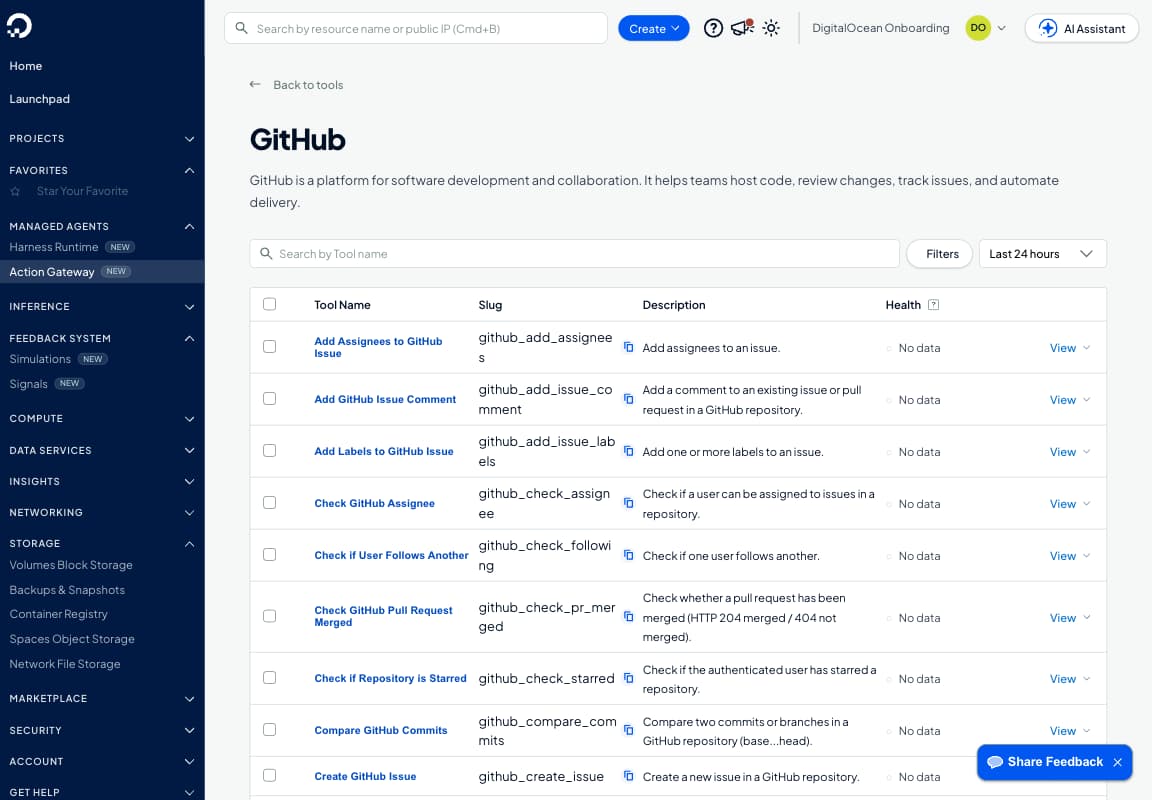Check the Add Assignees to GitHub Issue row
Screen dimensions: 1152x800
coord(270,347)
